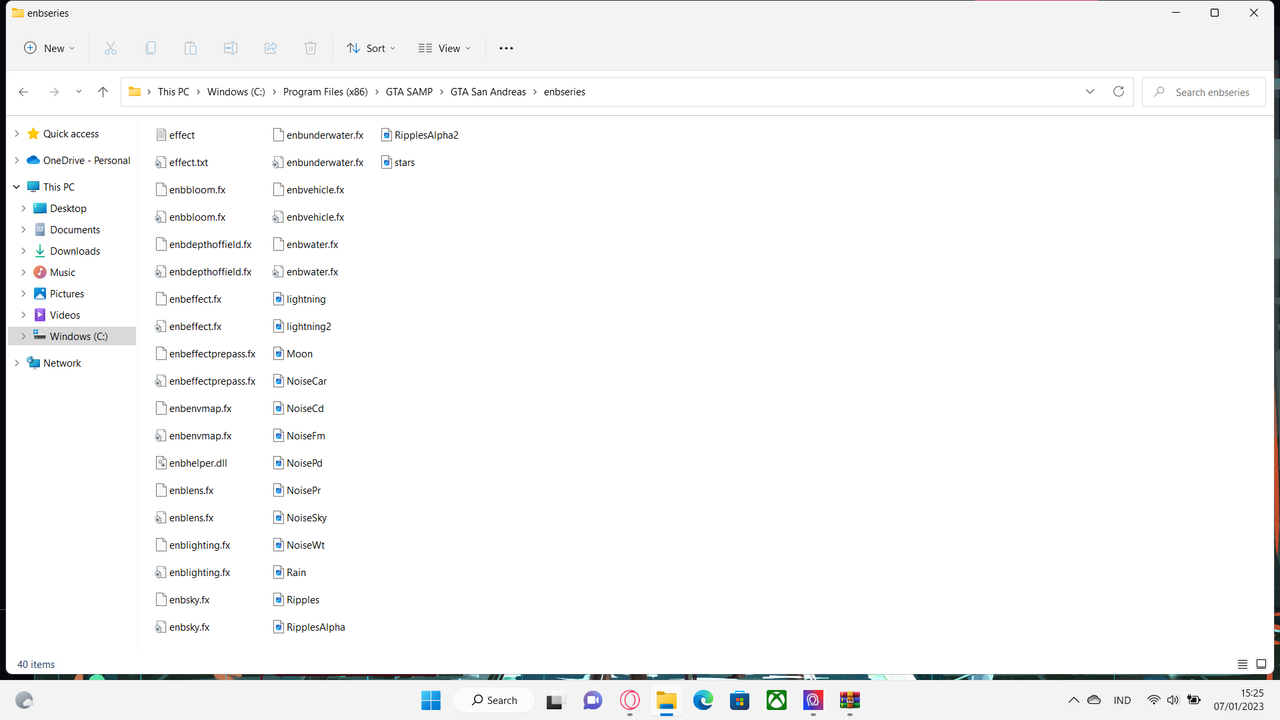Navigate up one folder with Up arrow
1280x720 pixels.
click(x=103, y=92)
